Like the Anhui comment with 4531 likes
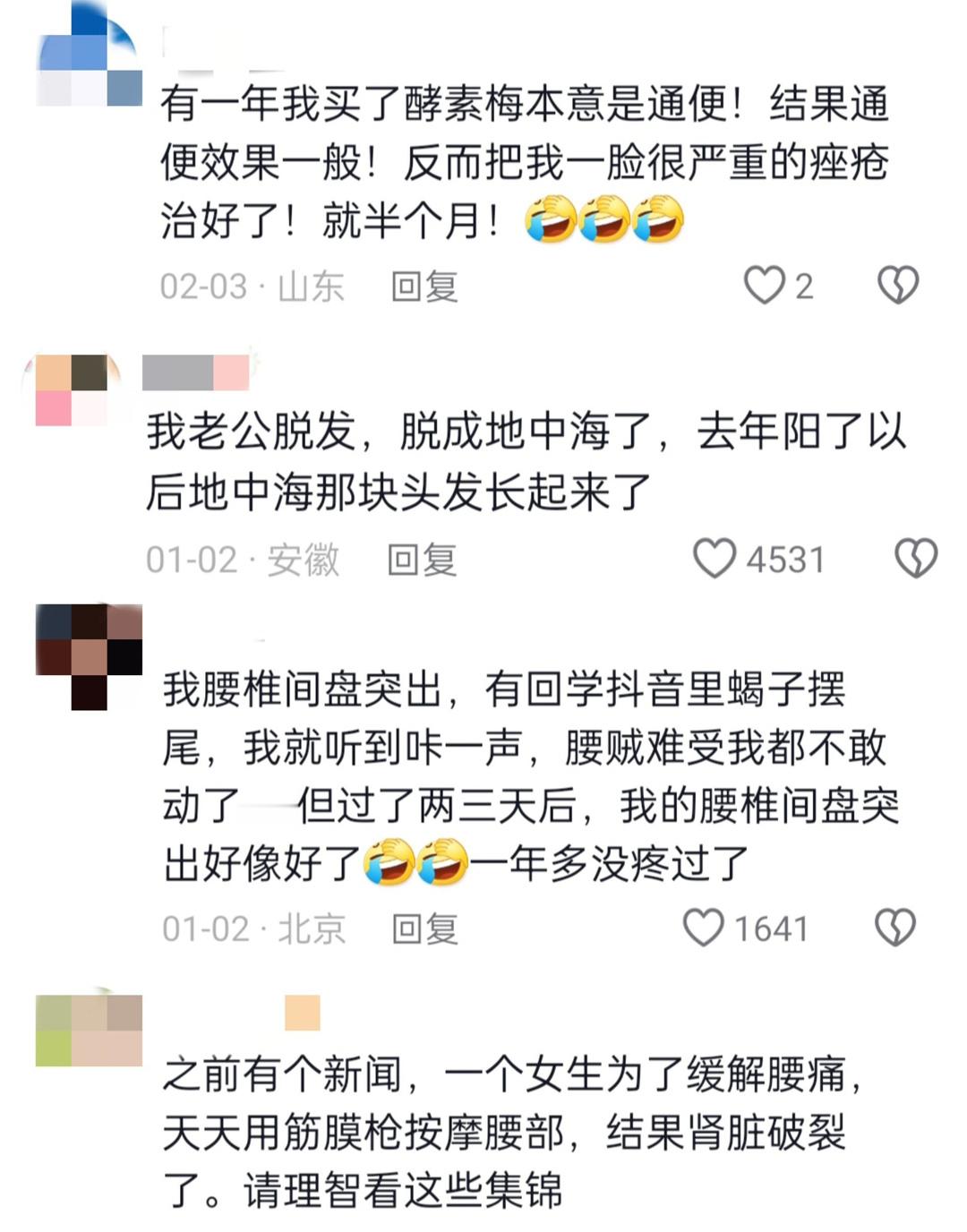967x1232 pixels. pyautogui.click(x=715, y=558)
